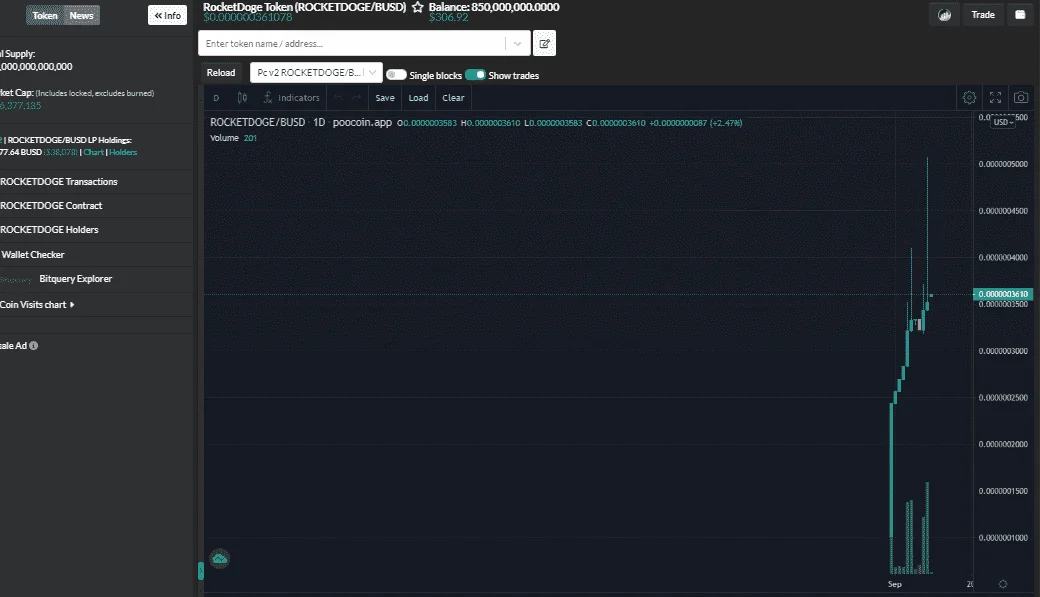Open the presale ad info icon
Image resolution: width=1040 pixels, height=597 pixels.
pyautogui.click(x=34, y=346)
